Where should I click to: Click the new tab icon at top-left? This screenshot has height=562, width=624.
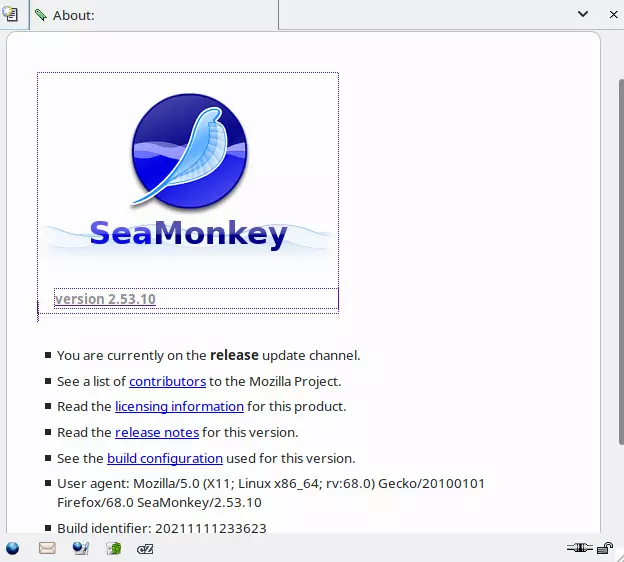point(11,15)
